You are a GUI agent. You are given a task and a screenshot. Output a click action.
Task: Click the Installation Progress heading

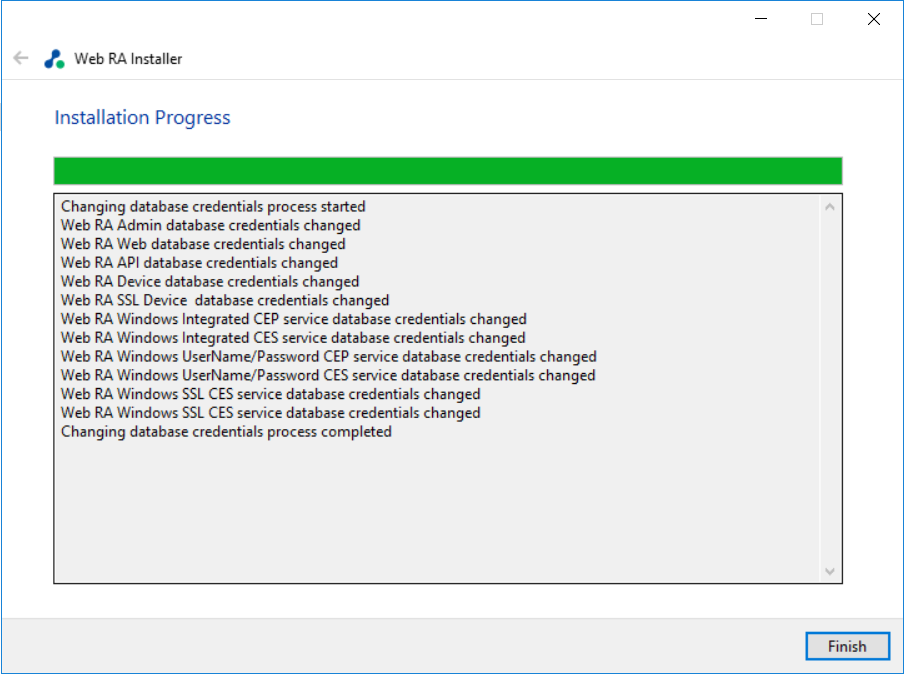142,118
